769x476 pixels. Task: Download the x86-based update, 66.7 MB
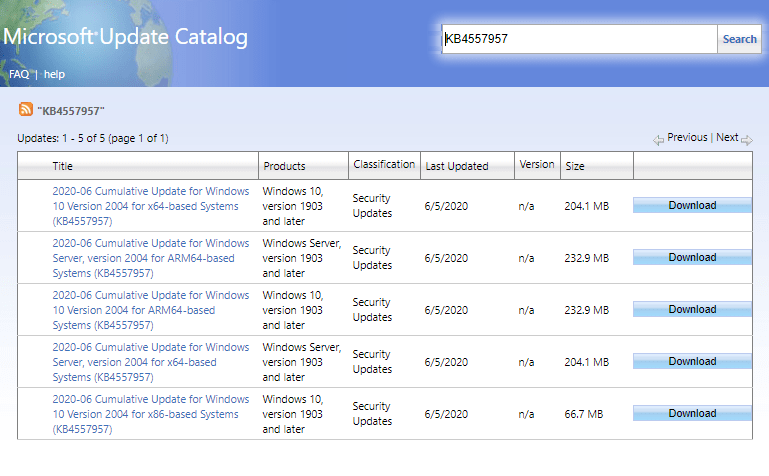point(692,413)
